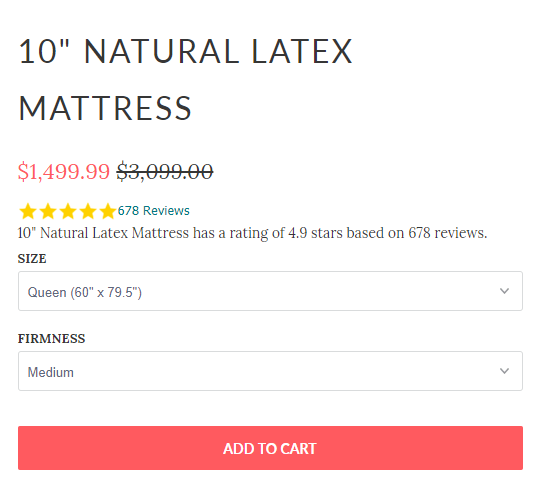Click the first yellow rating star
Screen dimensions: 541x496
[28, 211]
